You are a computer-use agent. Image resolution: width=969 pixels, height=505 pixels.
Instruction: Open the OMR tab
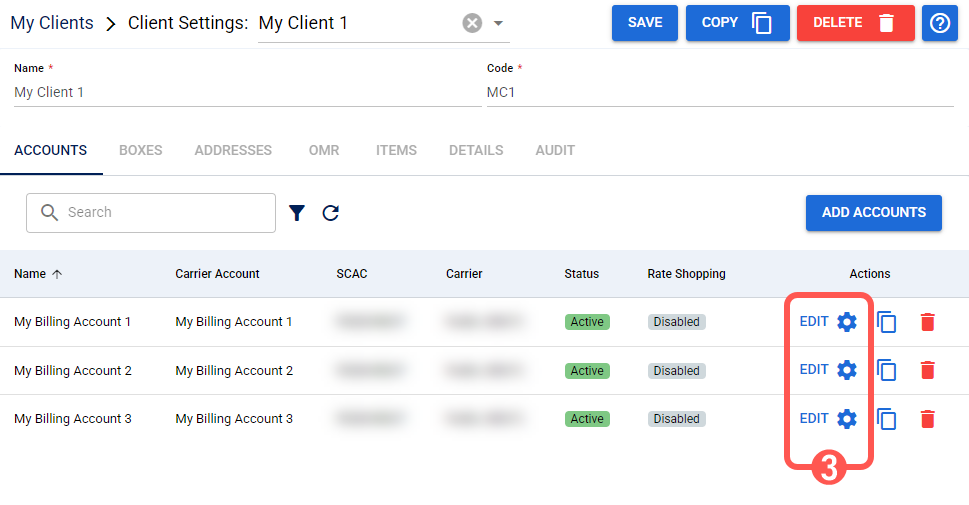tap(324, 150)
